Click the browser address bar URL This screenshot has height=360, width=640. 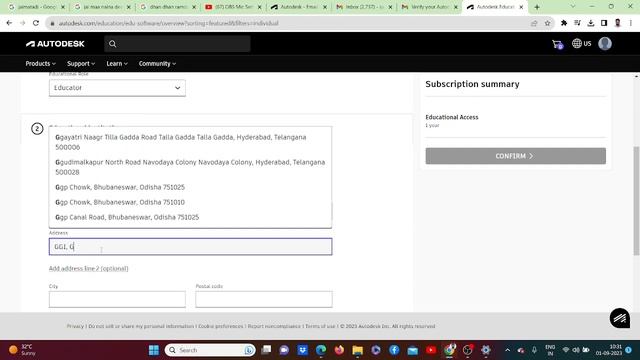pos(169,23)
